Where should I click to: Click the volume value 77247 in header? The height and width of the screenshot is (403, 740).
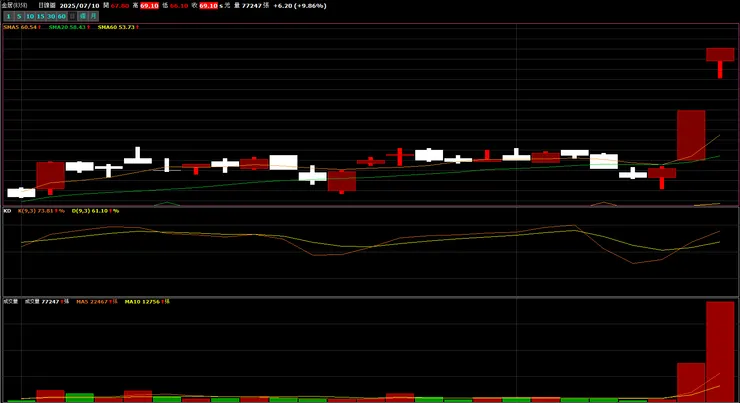252,6
